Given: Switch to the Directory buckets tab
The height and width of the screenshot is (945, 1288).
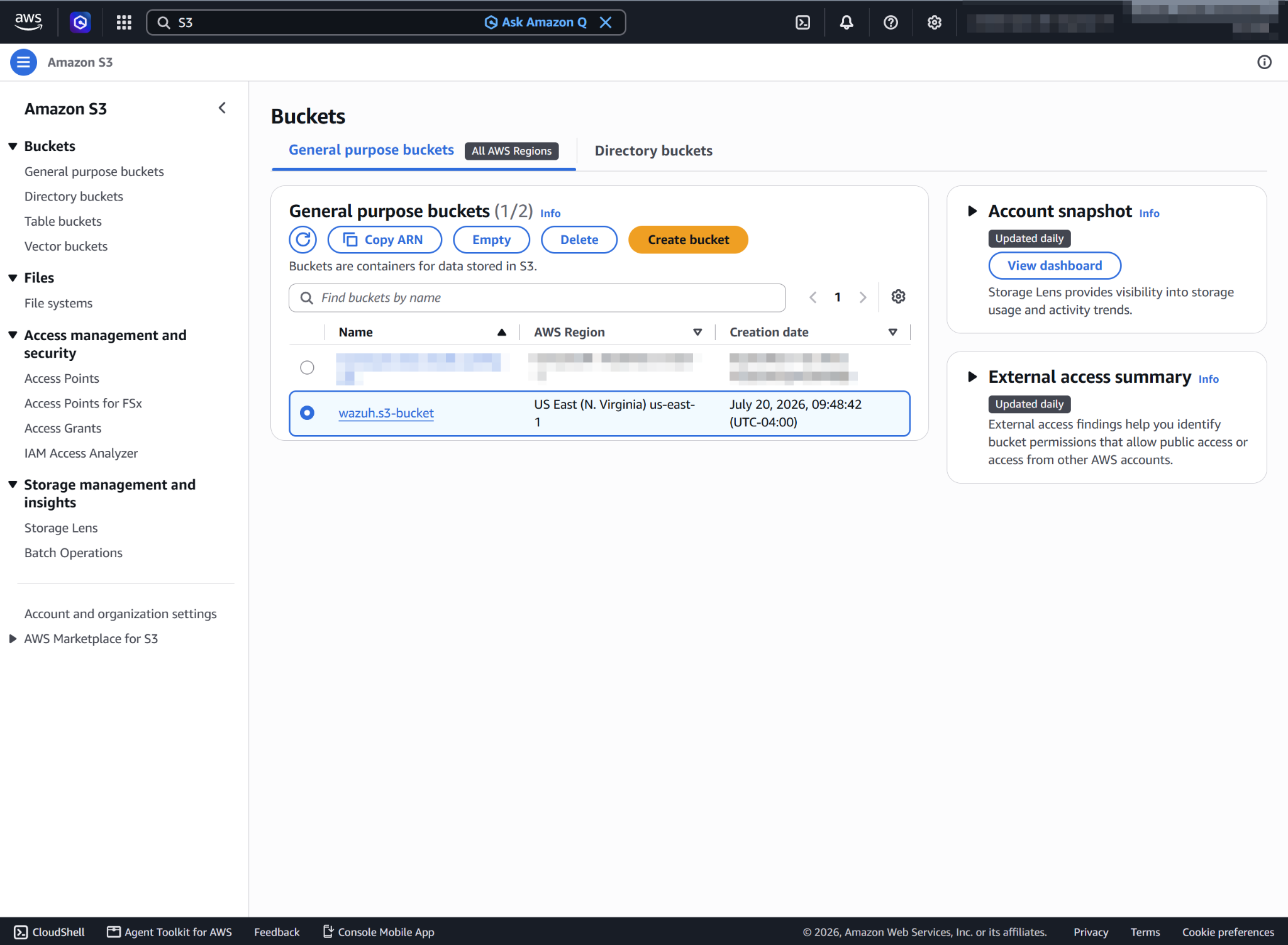Looking at the screenshot, I should coord(653,151).
